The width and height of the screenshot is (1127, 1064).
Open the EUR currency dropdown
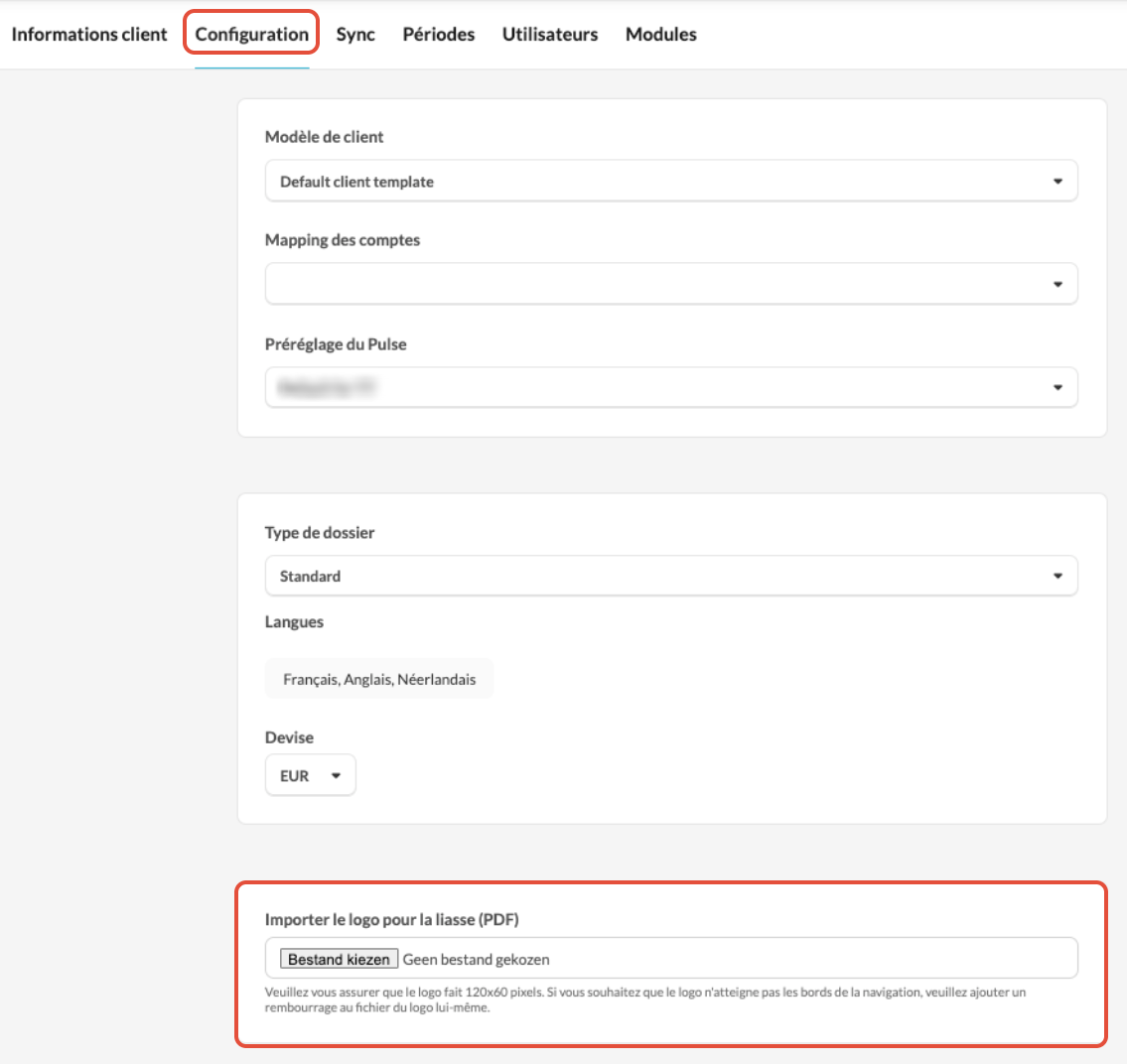pyautogui.click(x=311, y=775)
